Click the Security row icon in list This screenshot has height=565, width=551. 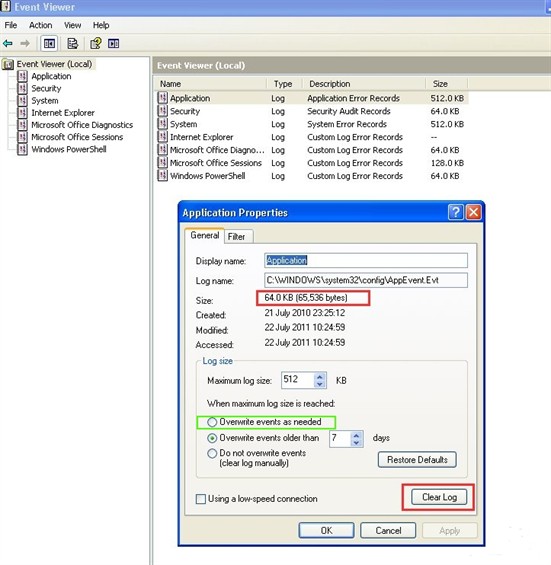click(x=163, y=111)
